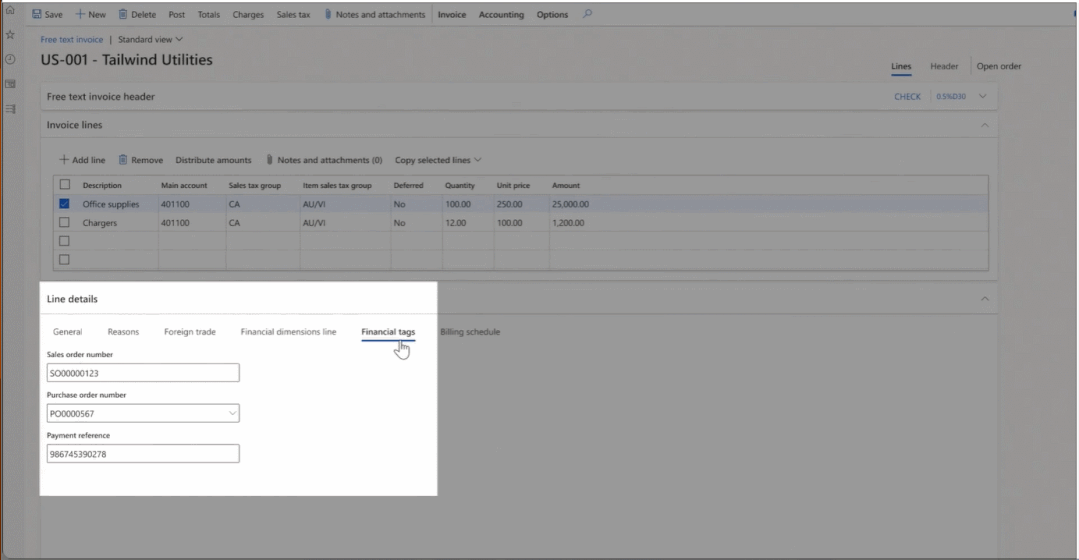Expand the Free text invoice header section chevron
This screenshot has height=560, width=1079.
click(x=983, y=96)
